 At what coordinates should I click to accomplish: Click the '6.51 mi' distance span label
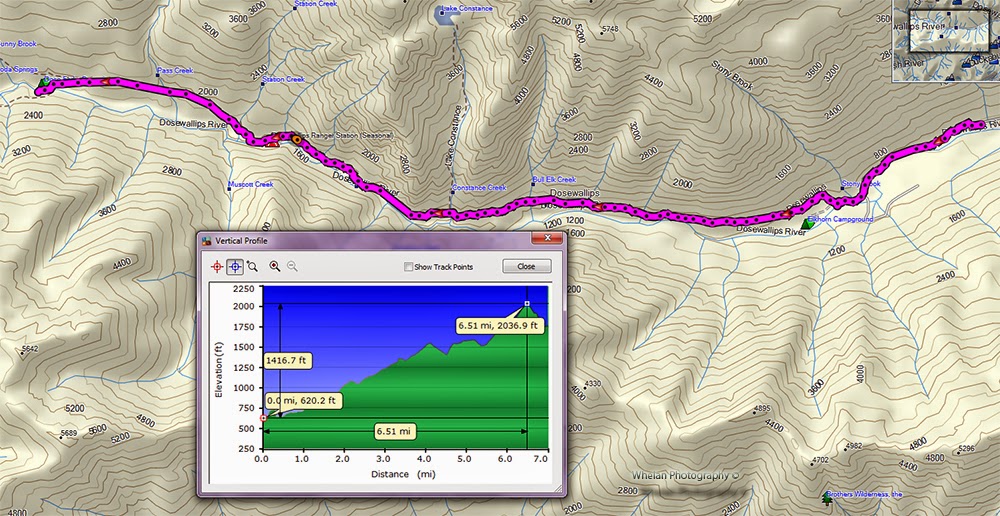tap(394, 432)
